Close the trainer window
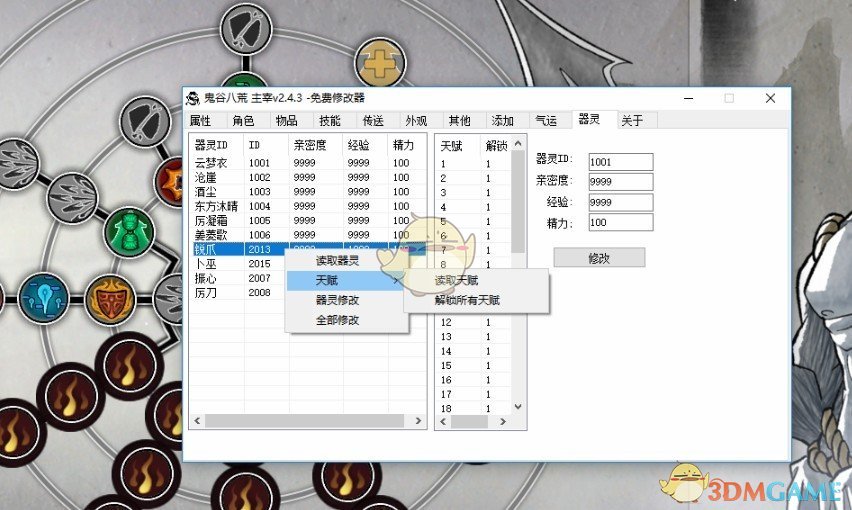 click(770, 98)
